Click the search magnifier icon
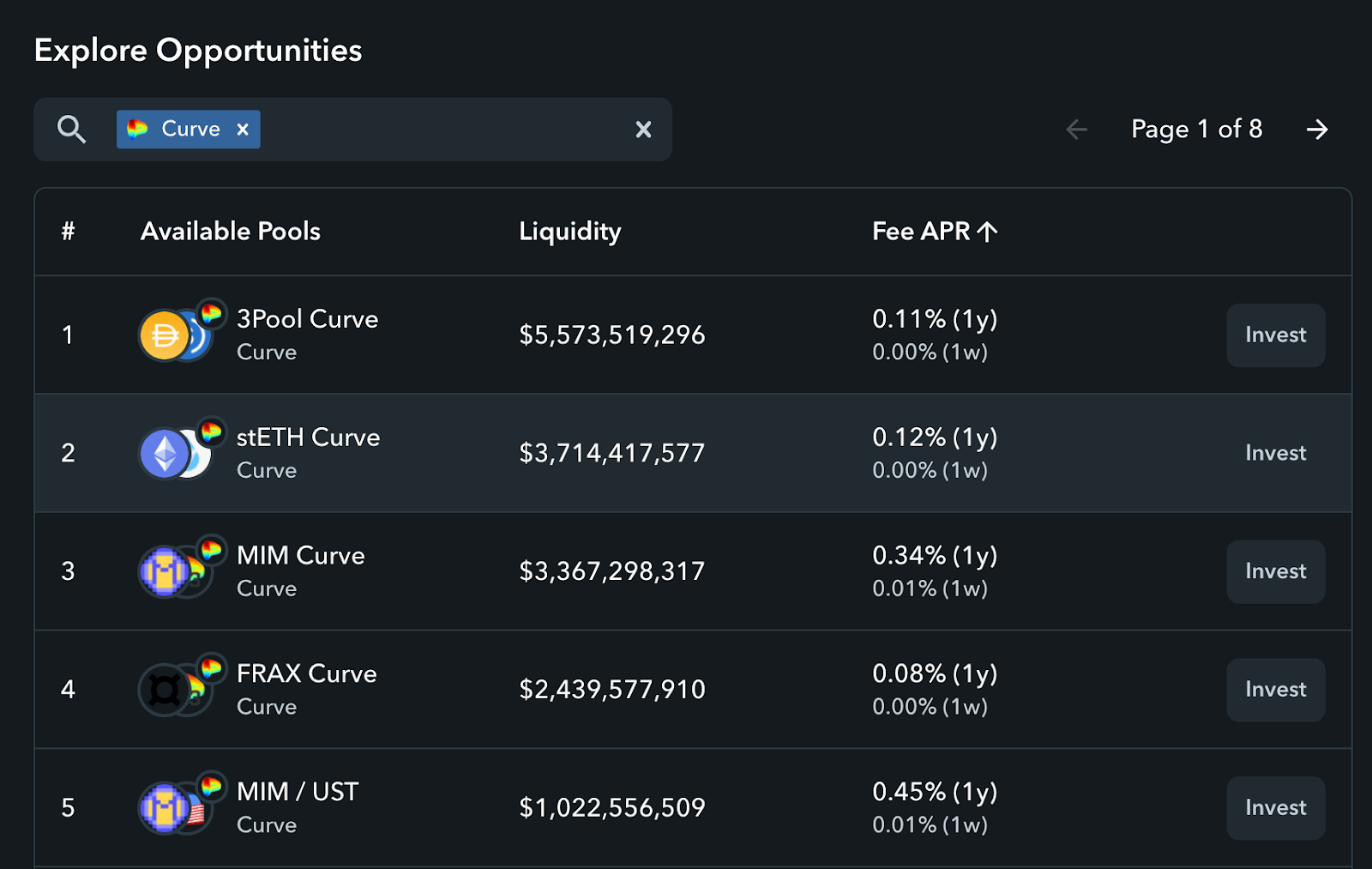 (72, 130)
